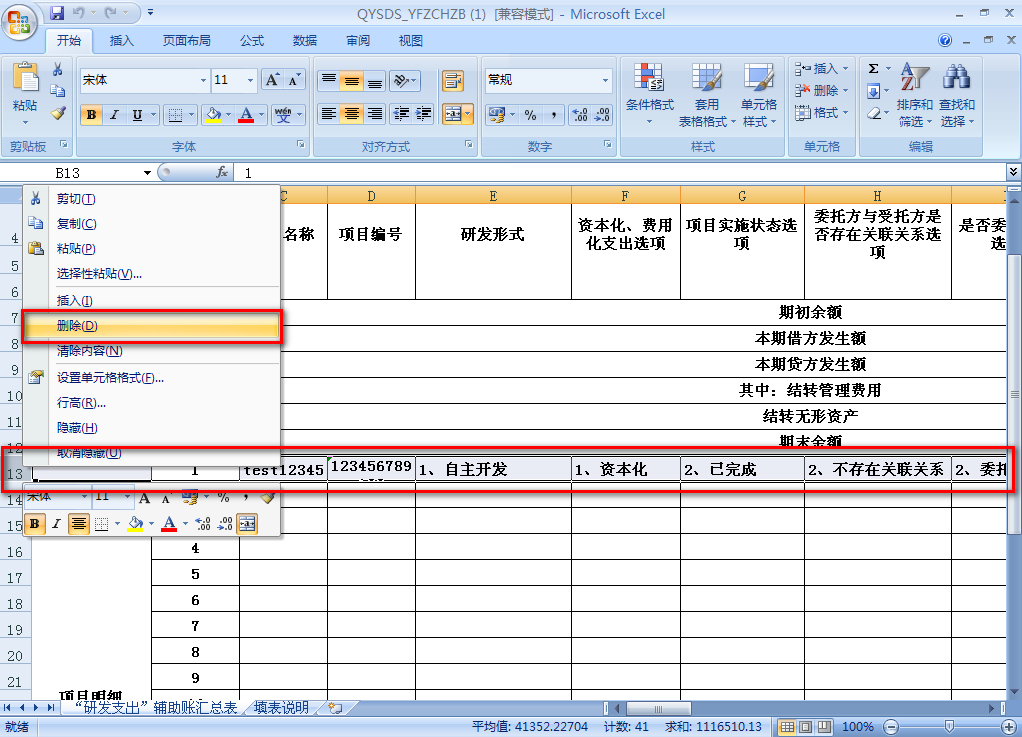Open the ribbon font size dropdown showing 11

(250, 80)
